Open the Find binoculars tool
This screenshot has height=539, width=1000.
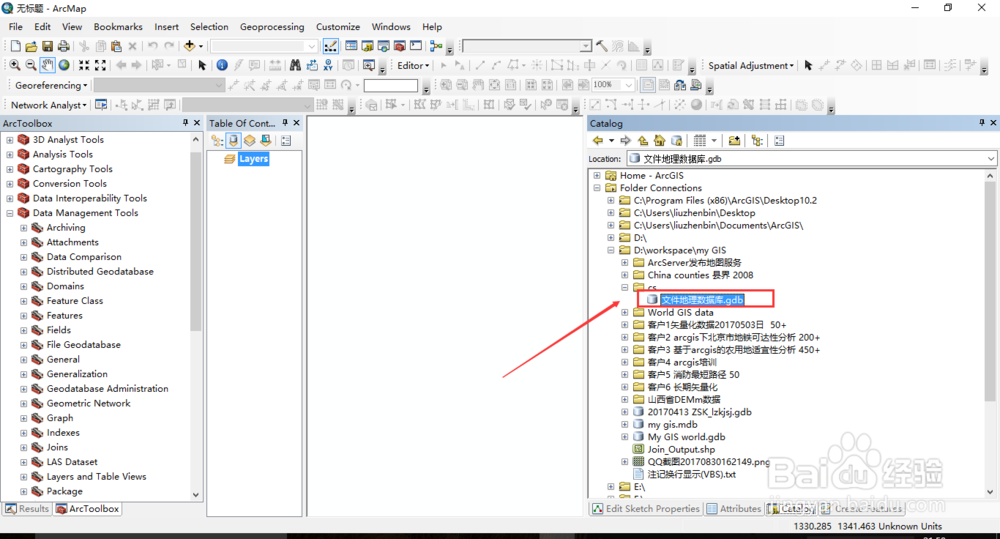295,65
